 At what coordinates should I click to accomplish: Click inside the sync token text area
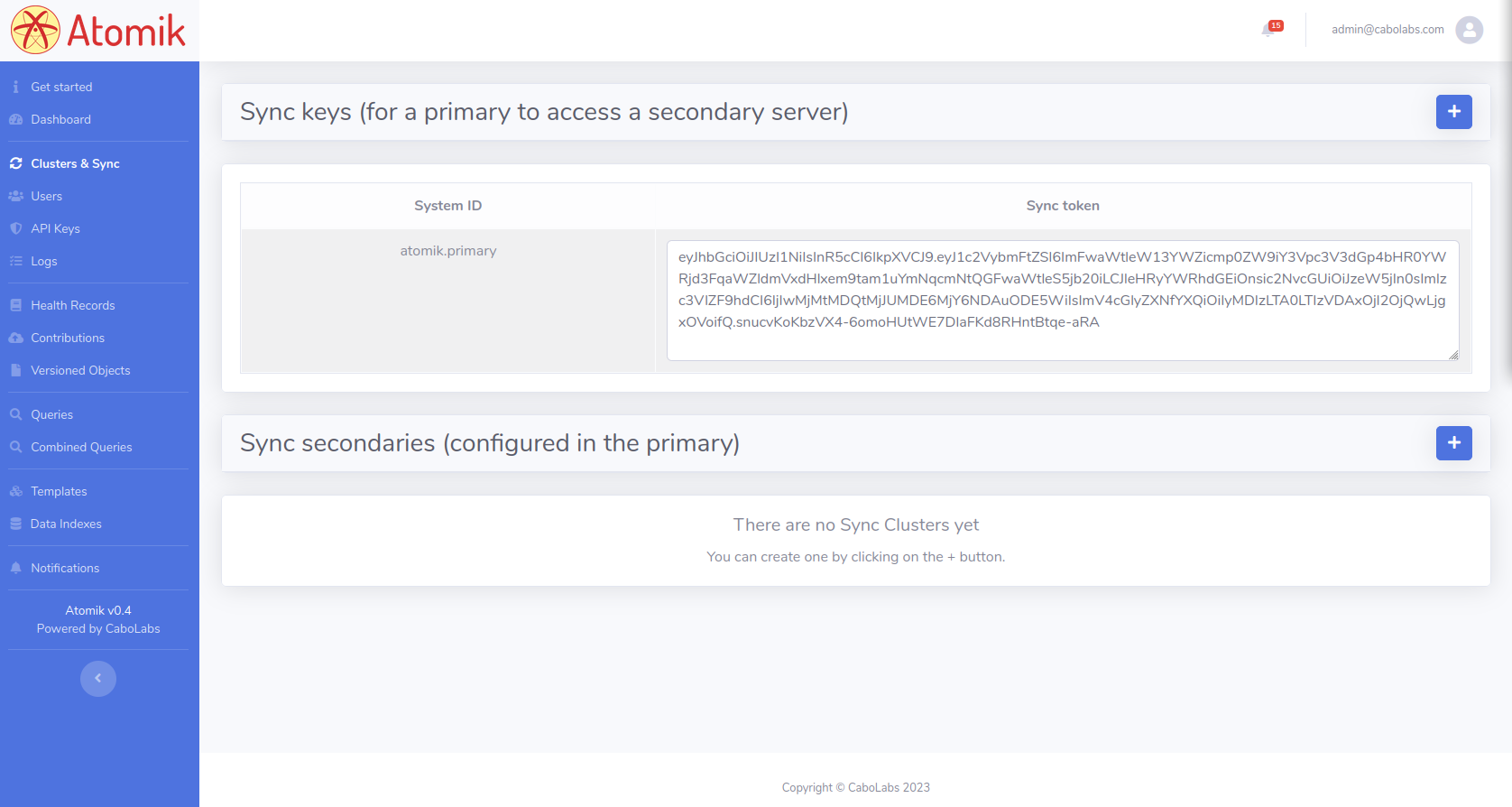click(x=1062, y=300)
